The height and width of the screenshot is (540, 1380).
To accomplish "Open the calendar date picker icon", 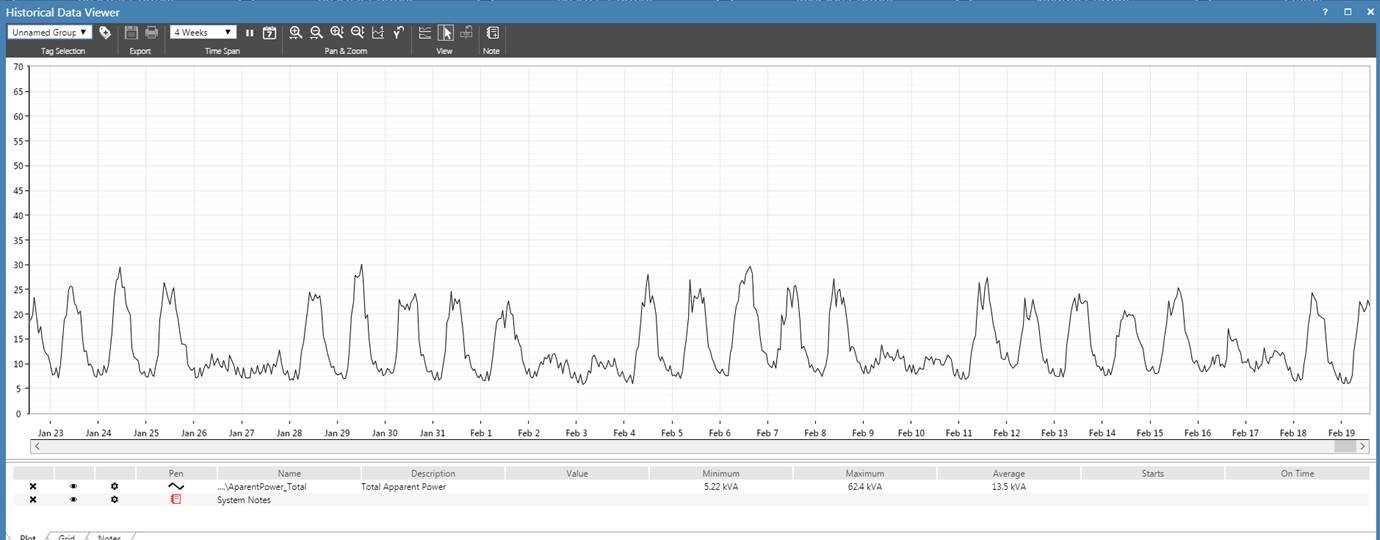I will [x=269, y=33].
